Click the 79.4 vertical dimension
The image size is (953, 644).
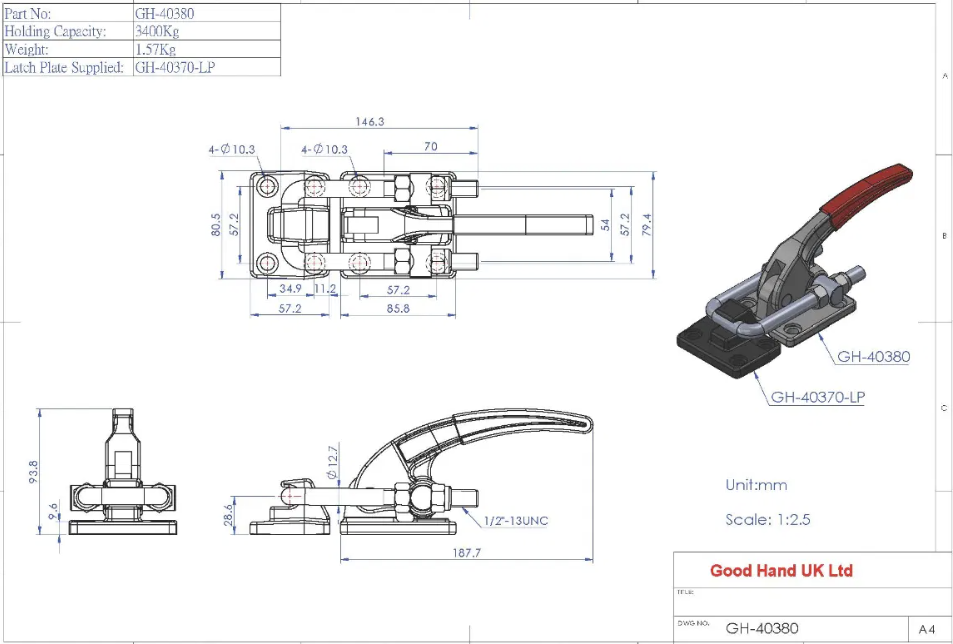pos(646,224)
